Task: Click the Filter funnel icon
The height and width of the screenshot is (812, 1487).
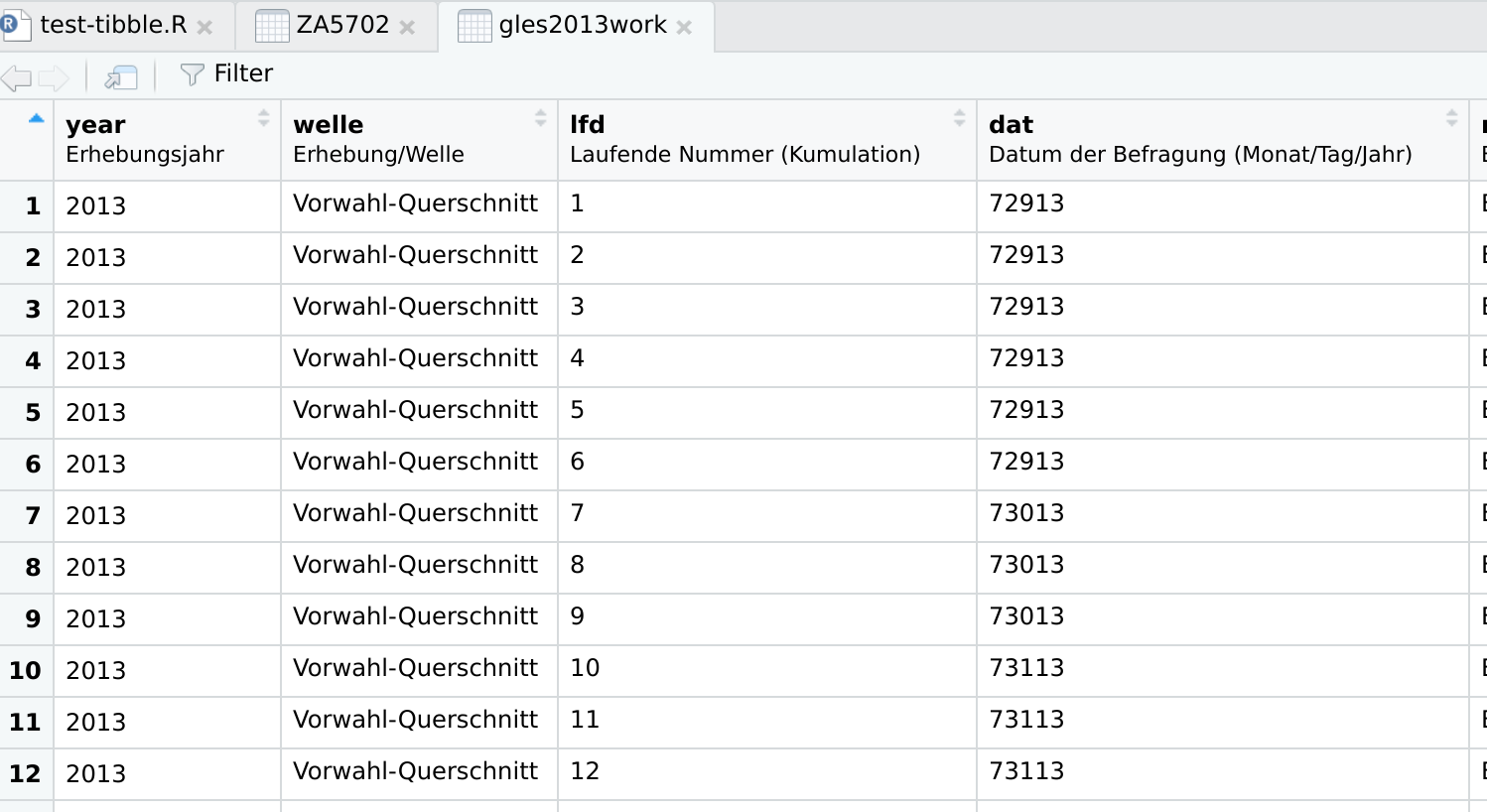Action: (x=190, y=73)
